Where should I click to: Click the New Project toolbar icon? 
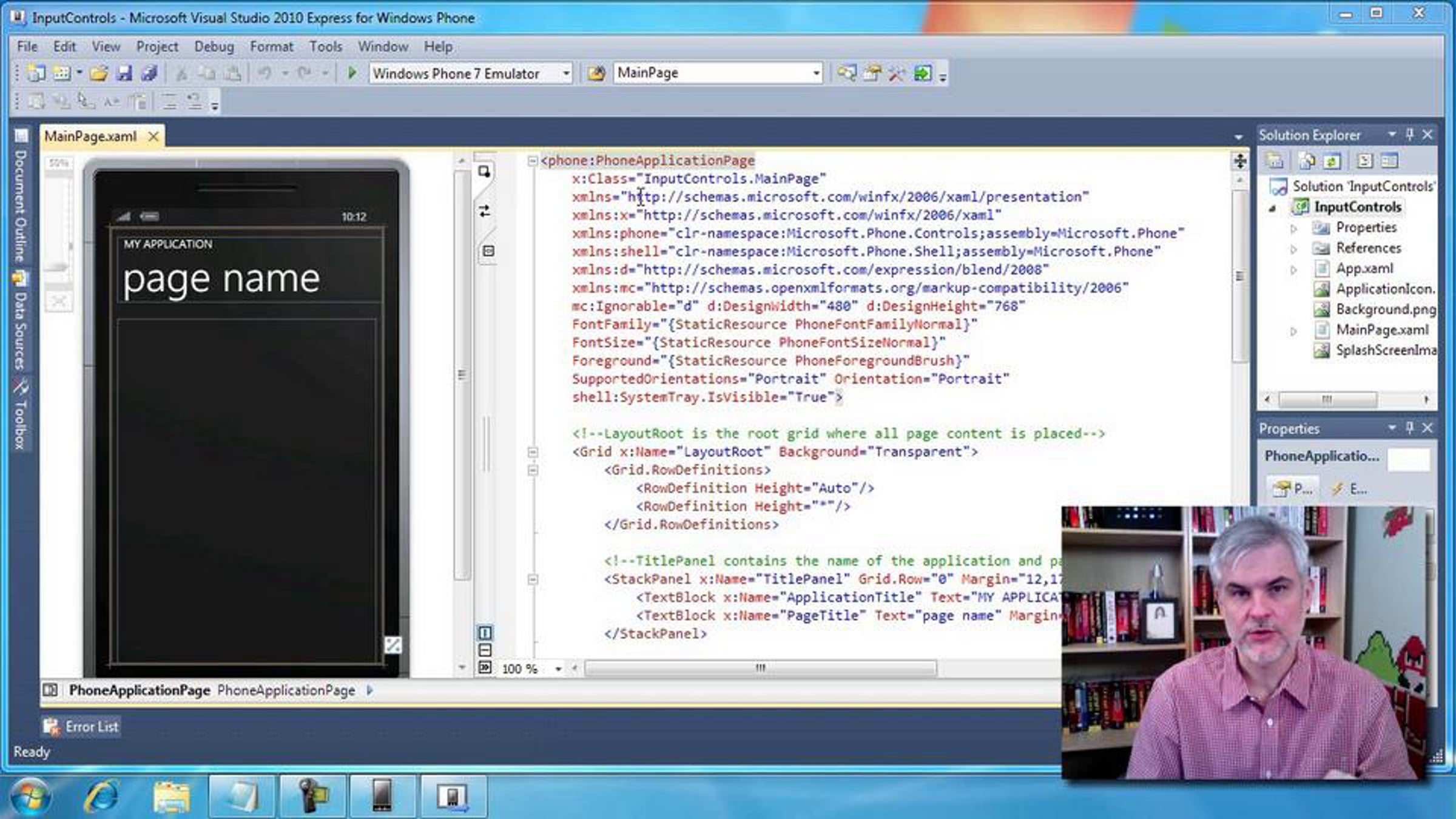[x=36, y=73]
